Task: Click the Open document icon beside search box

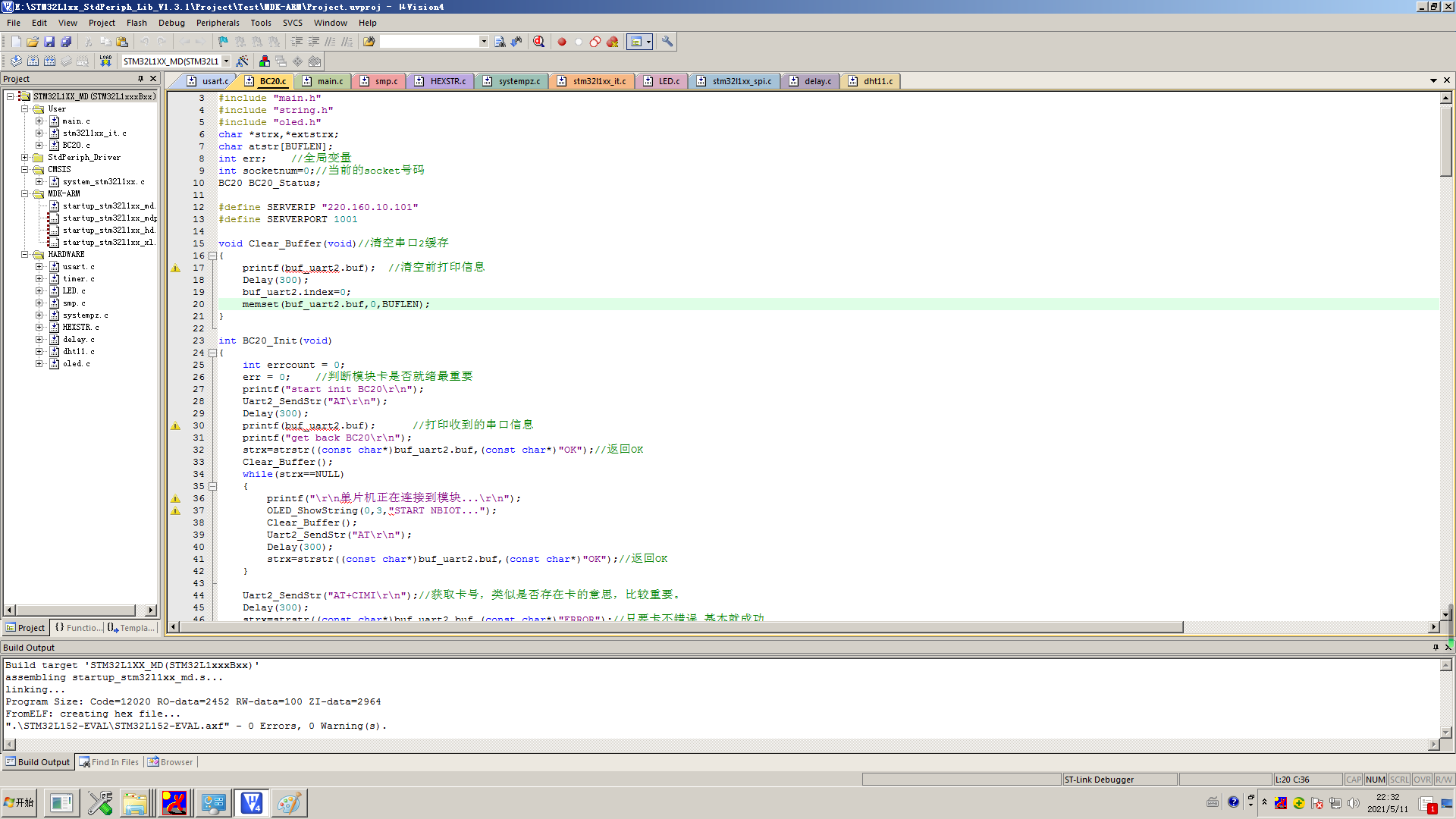Action: click(x=369, y=42)
